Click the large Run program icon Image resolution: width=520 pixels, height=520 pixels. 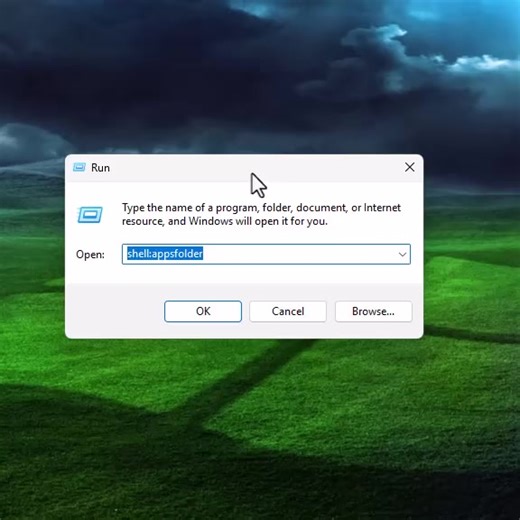point(90,214)
